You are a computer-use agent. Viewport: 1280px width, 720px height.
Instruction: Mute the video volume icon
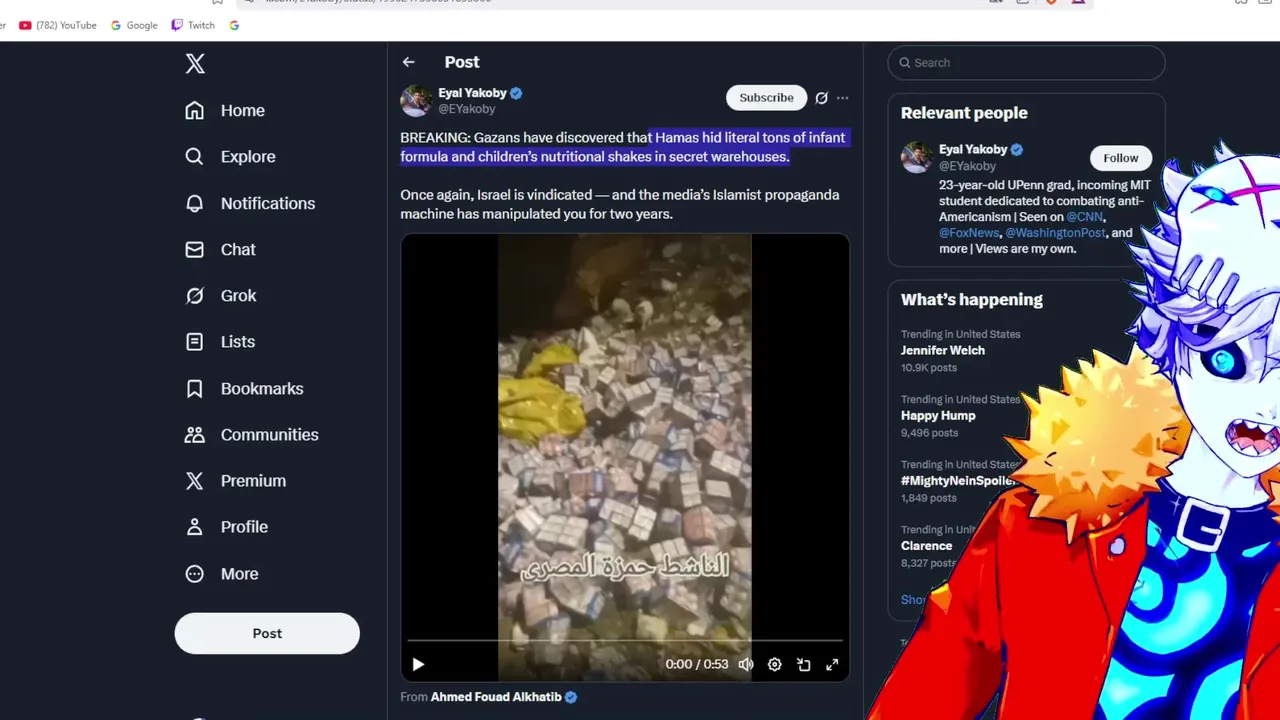tap(746, 664)
